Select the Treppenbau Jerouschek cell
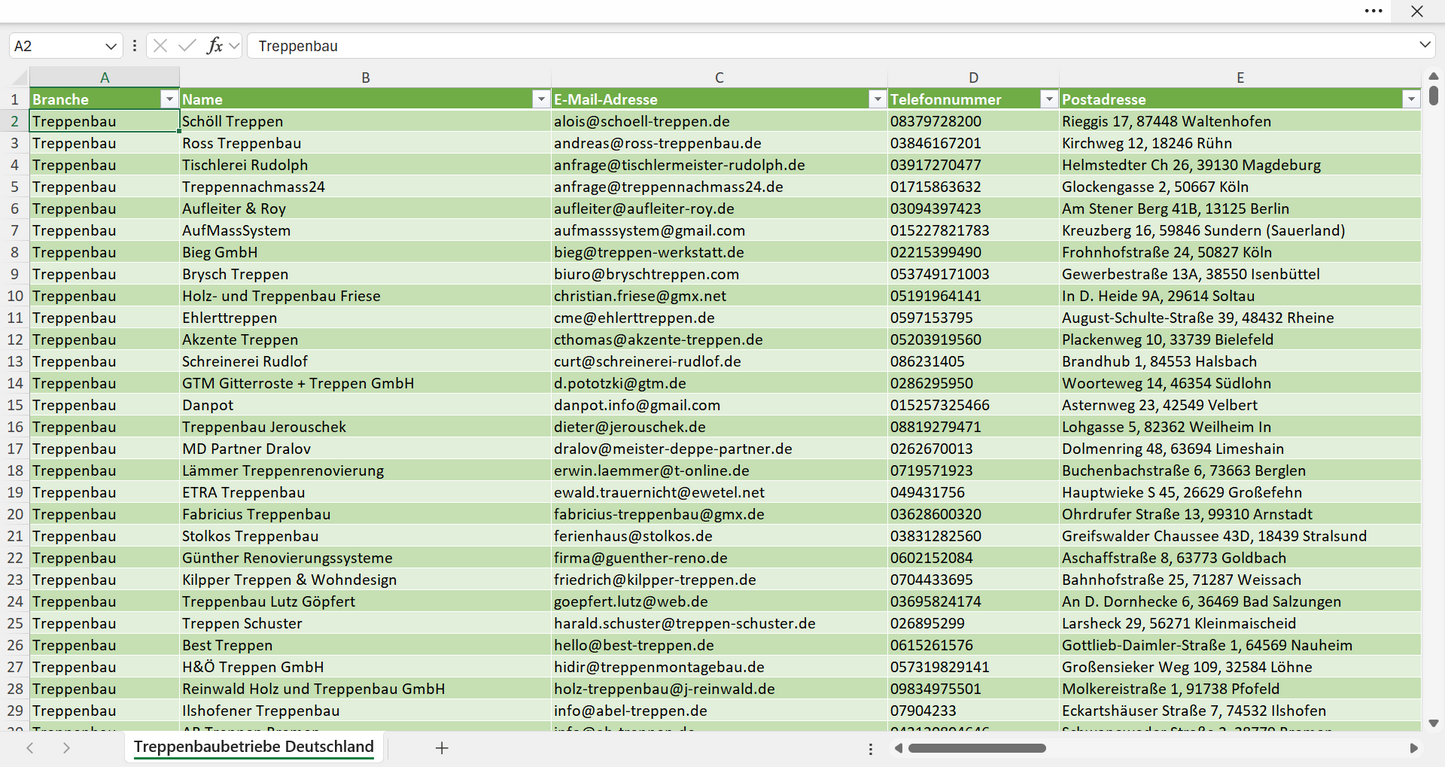1445x767 pixels. 366,427
